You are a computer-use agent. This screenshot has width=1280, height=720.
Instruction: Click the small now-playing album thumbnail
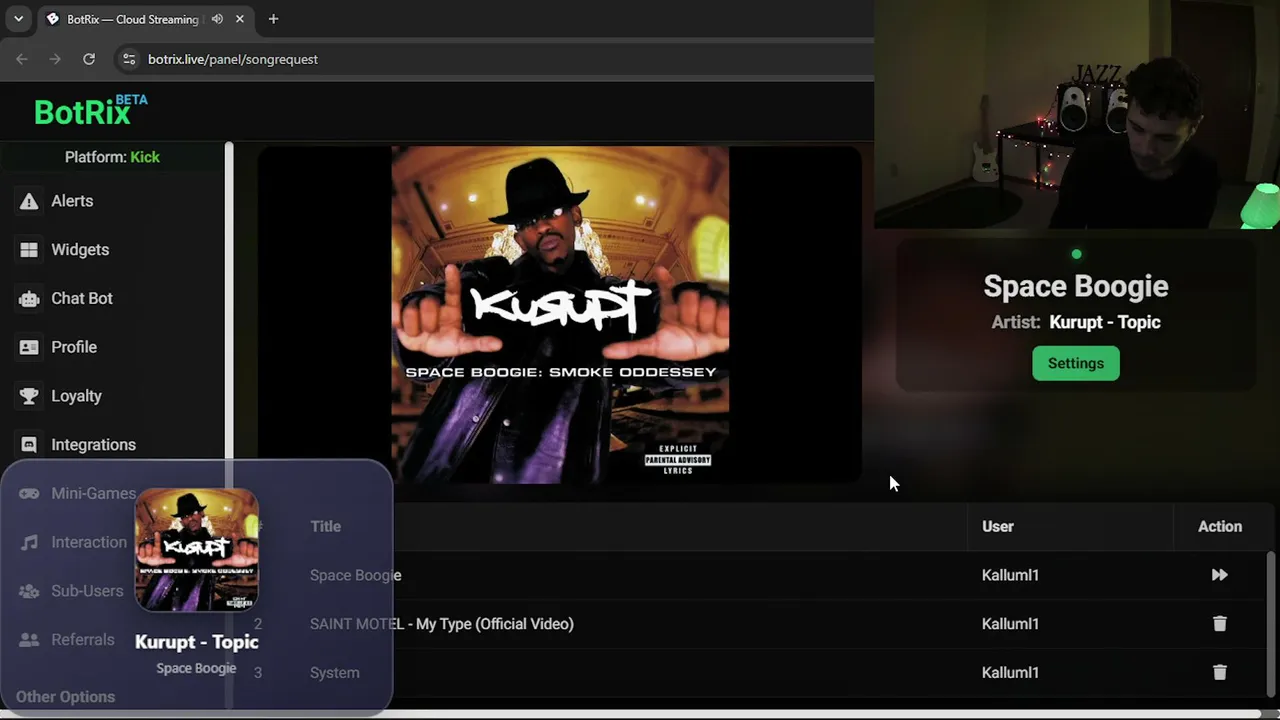197,550
